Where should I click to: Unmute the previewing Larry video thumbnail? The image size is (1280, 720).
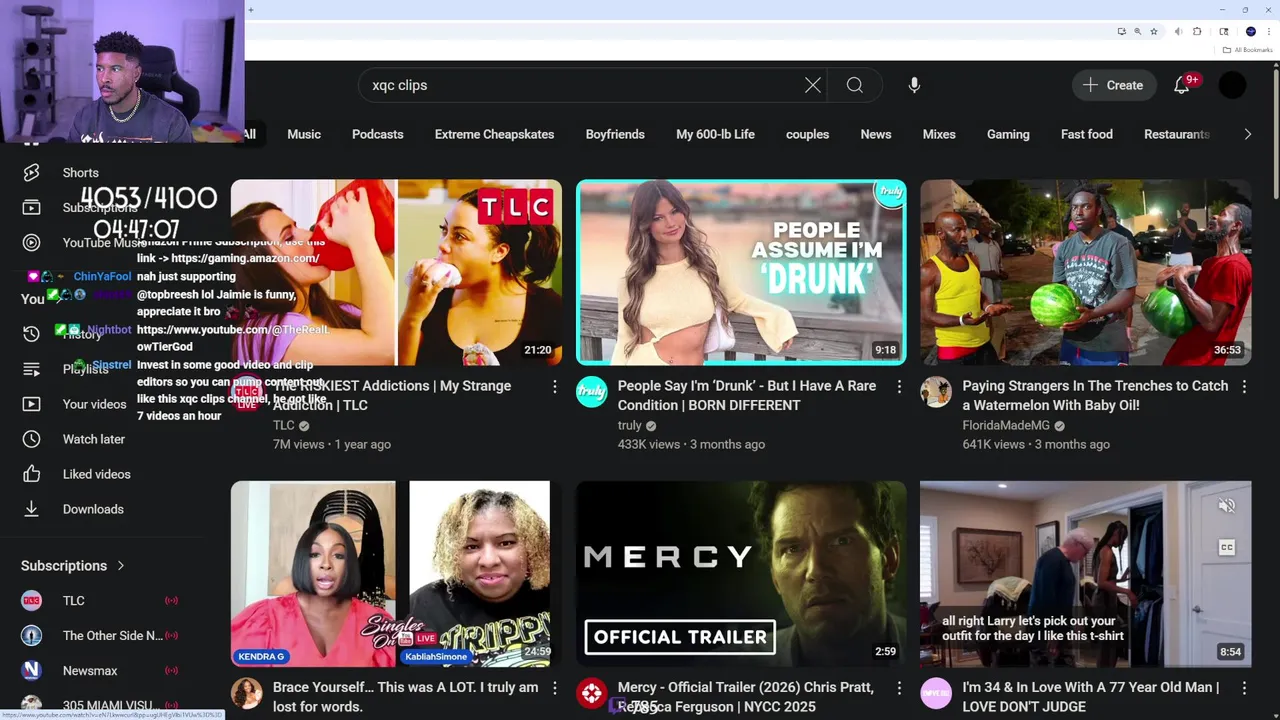click(1227, 506)
